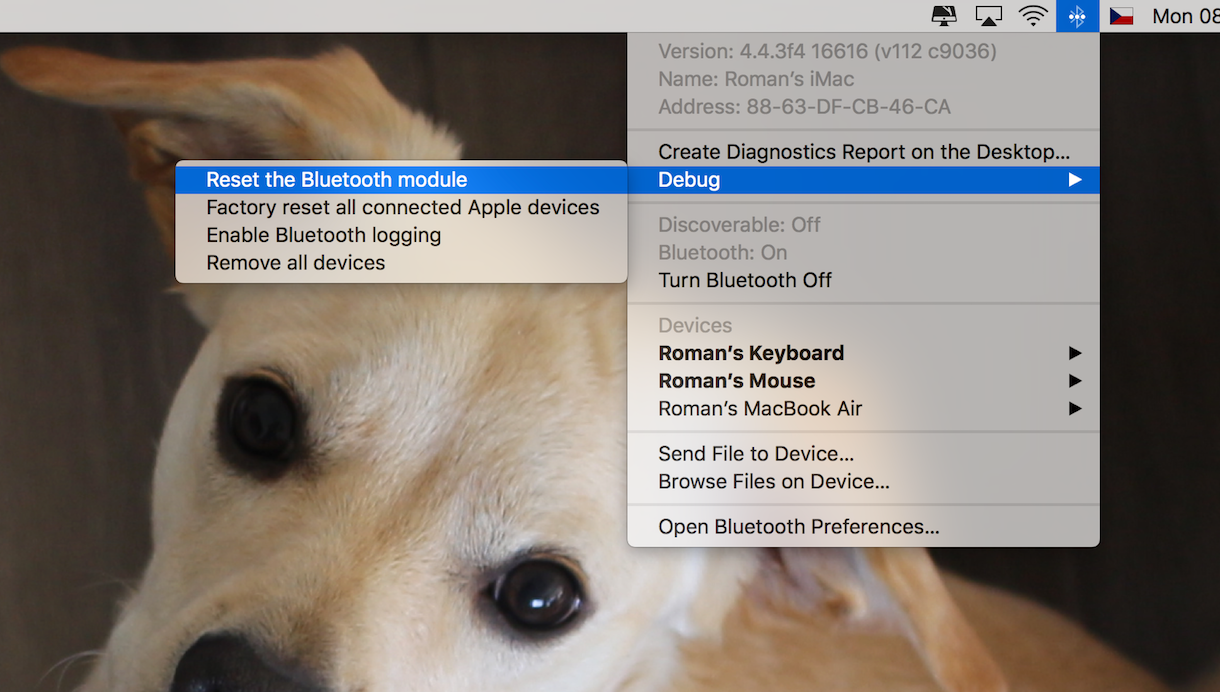Open Roman's MacBook Air device entry
The height and width of the screenshot is (692, 1220).
[x=863, y=409]
